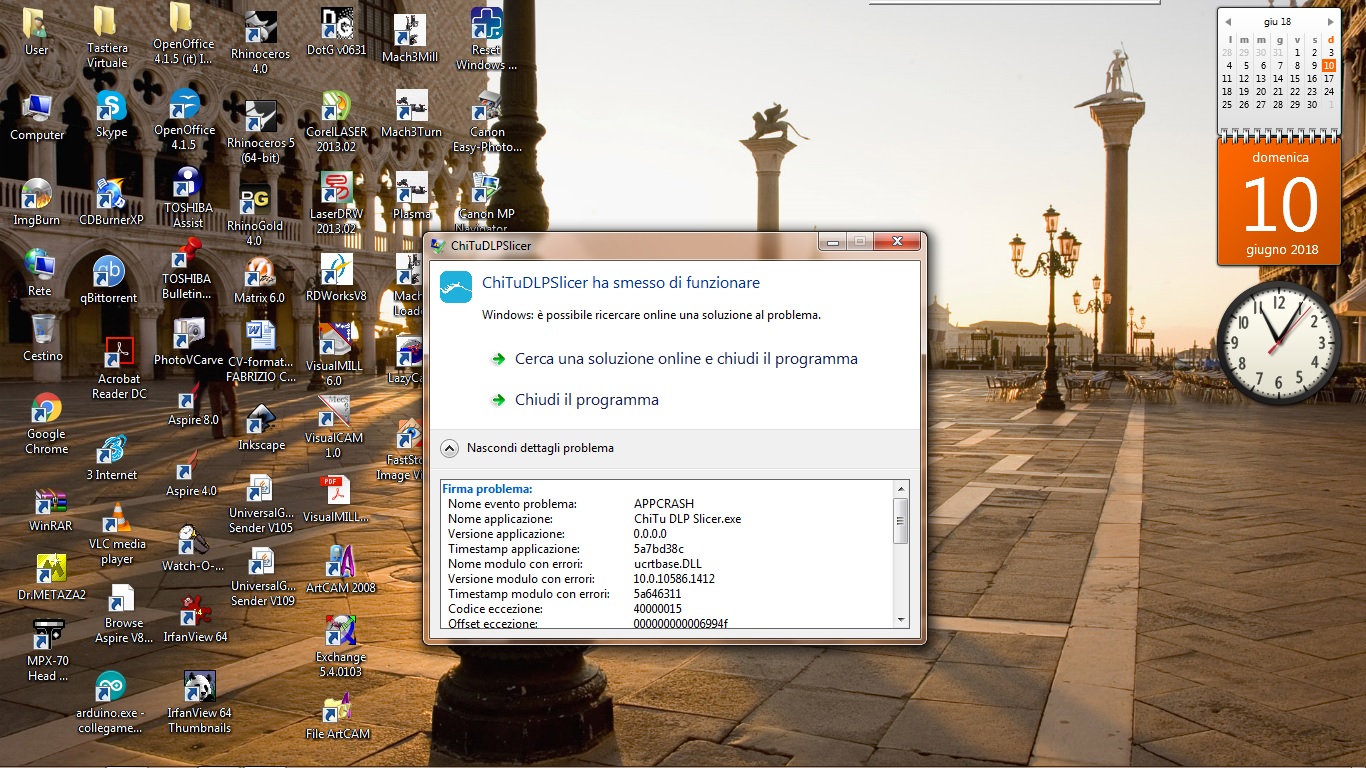Select the Acrobat Reader DC icon
The image size is (1366, 768).
(119, 354)
